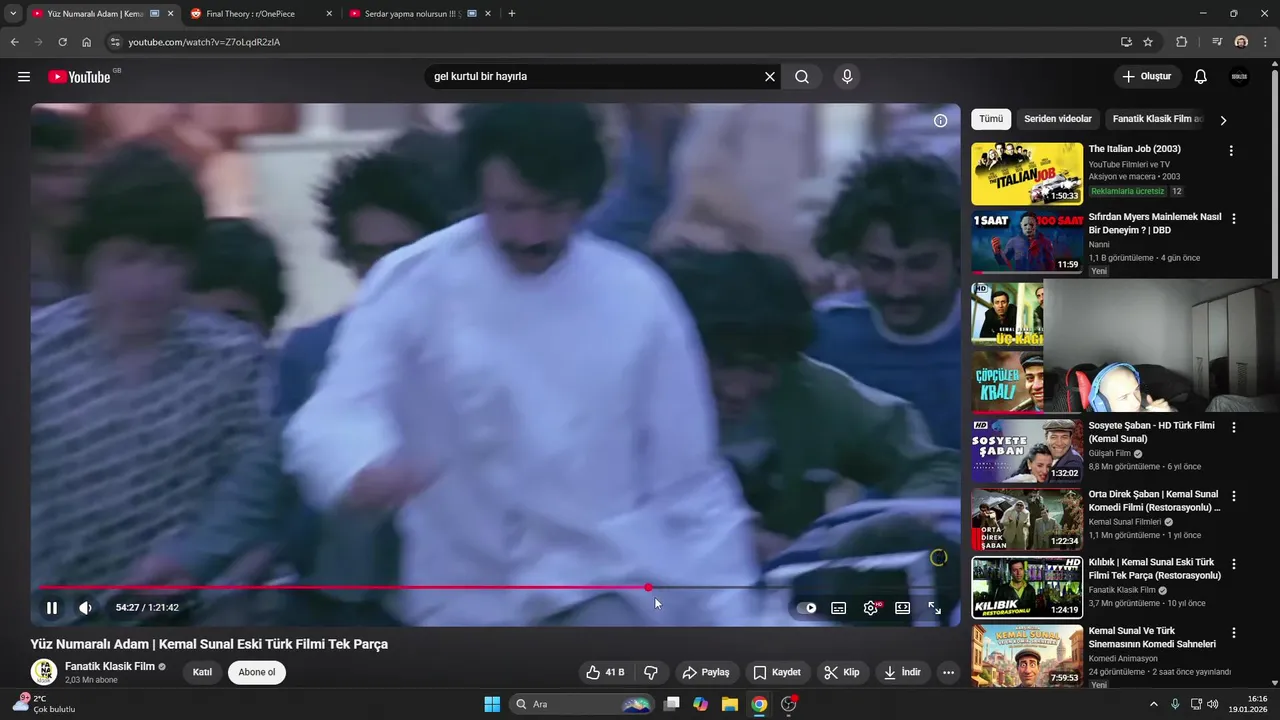Viewport: 1280px width, 720px height.
Task: Open The Italian Job thumbnail
Action: point(1027,173)
